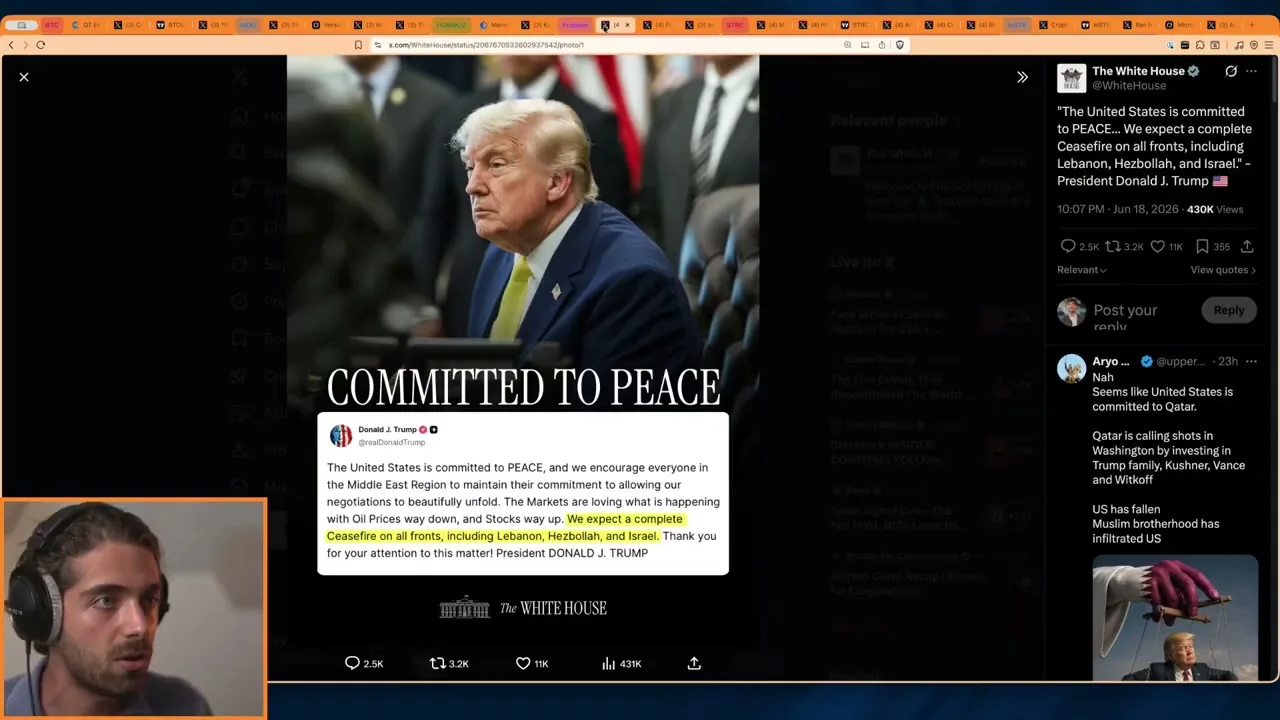Click 10:07 PM Jun 18, 2026 timestamp
The height and width of the screenshot is (720, 1280).
tap(1118, 209)
